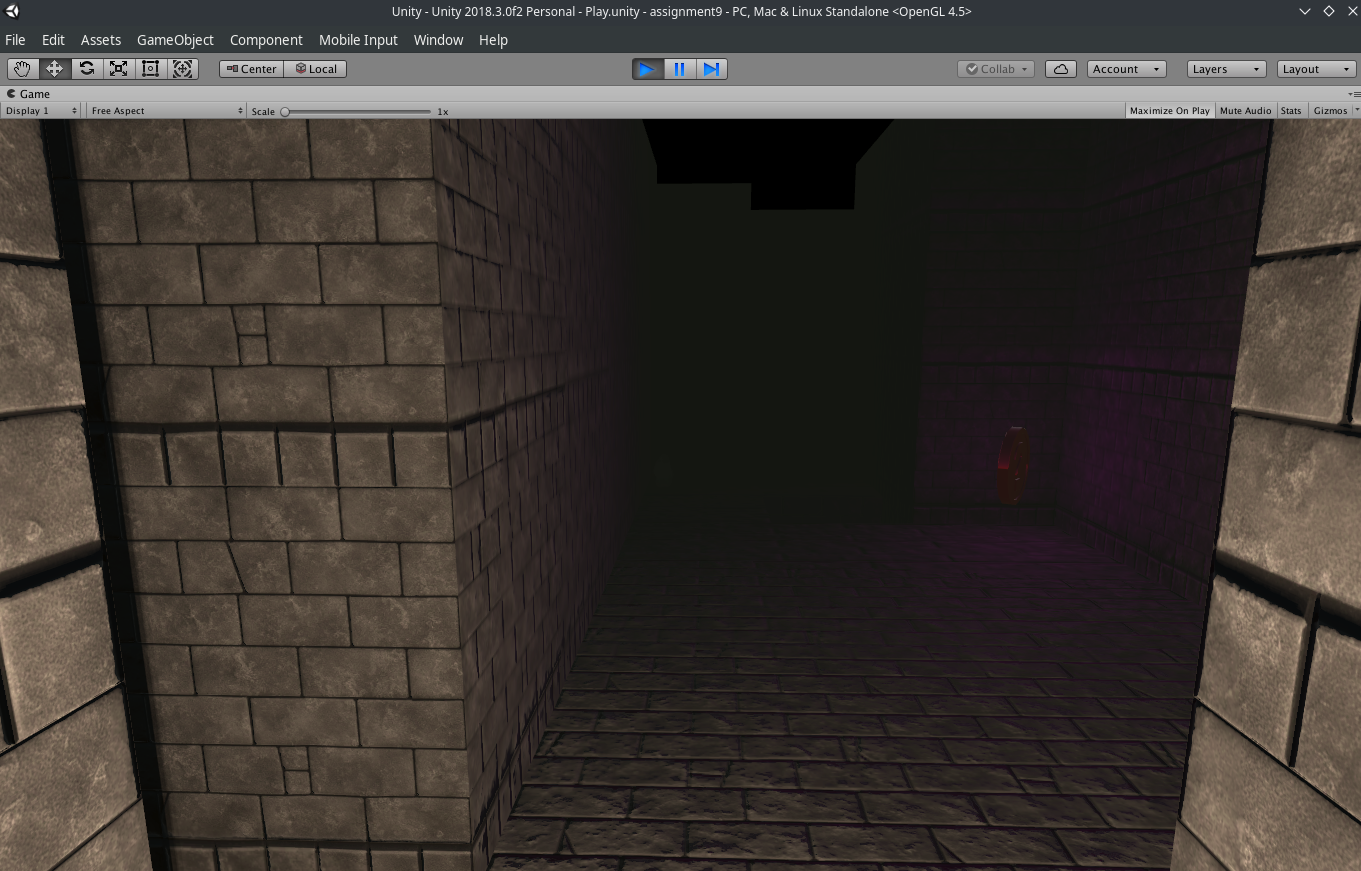
Task: Stop play mode with Play button
Action: point(647,69)
